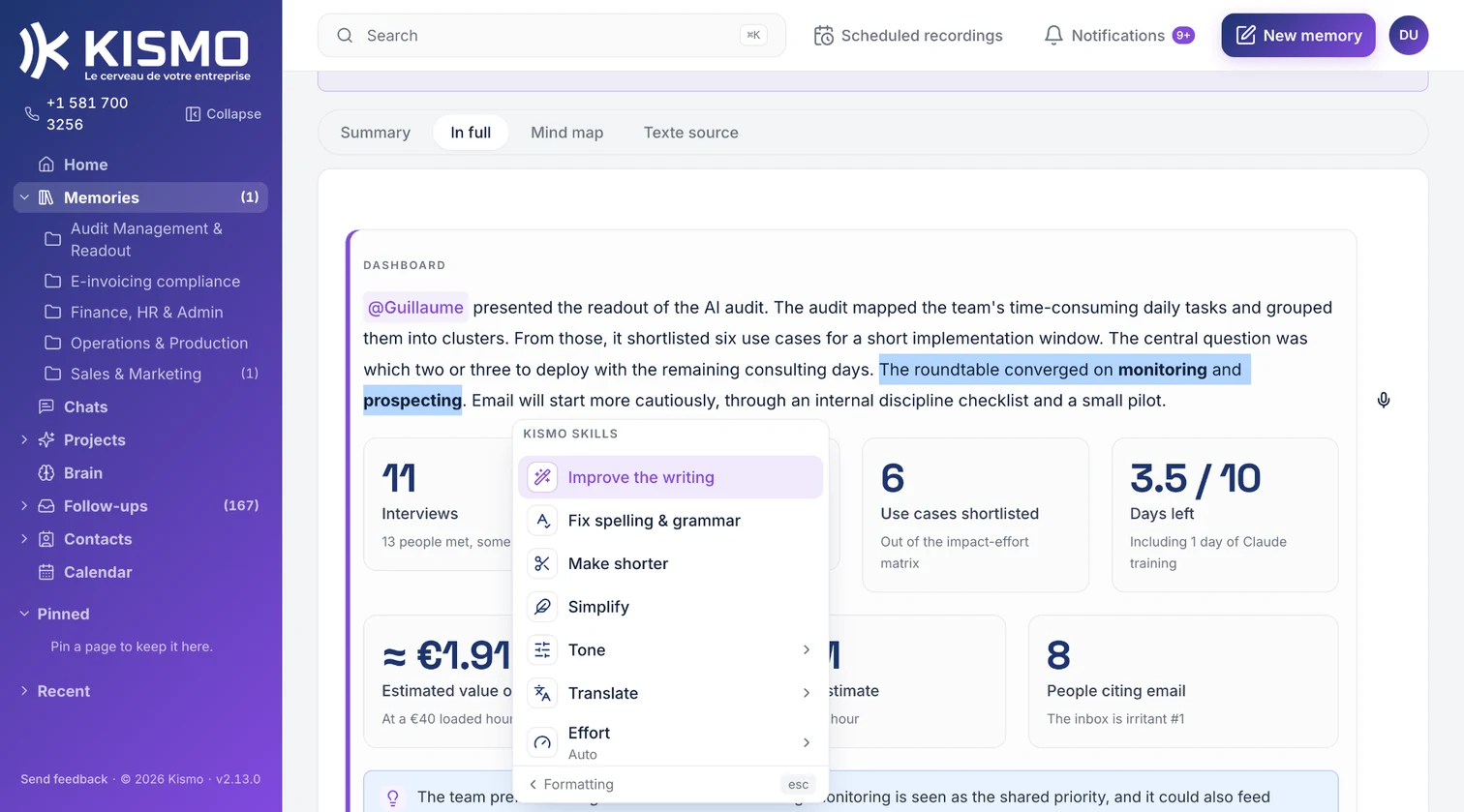This screenshot has height=812, width=1464.
Task: Click the Translate language icon
Action: 542,693
